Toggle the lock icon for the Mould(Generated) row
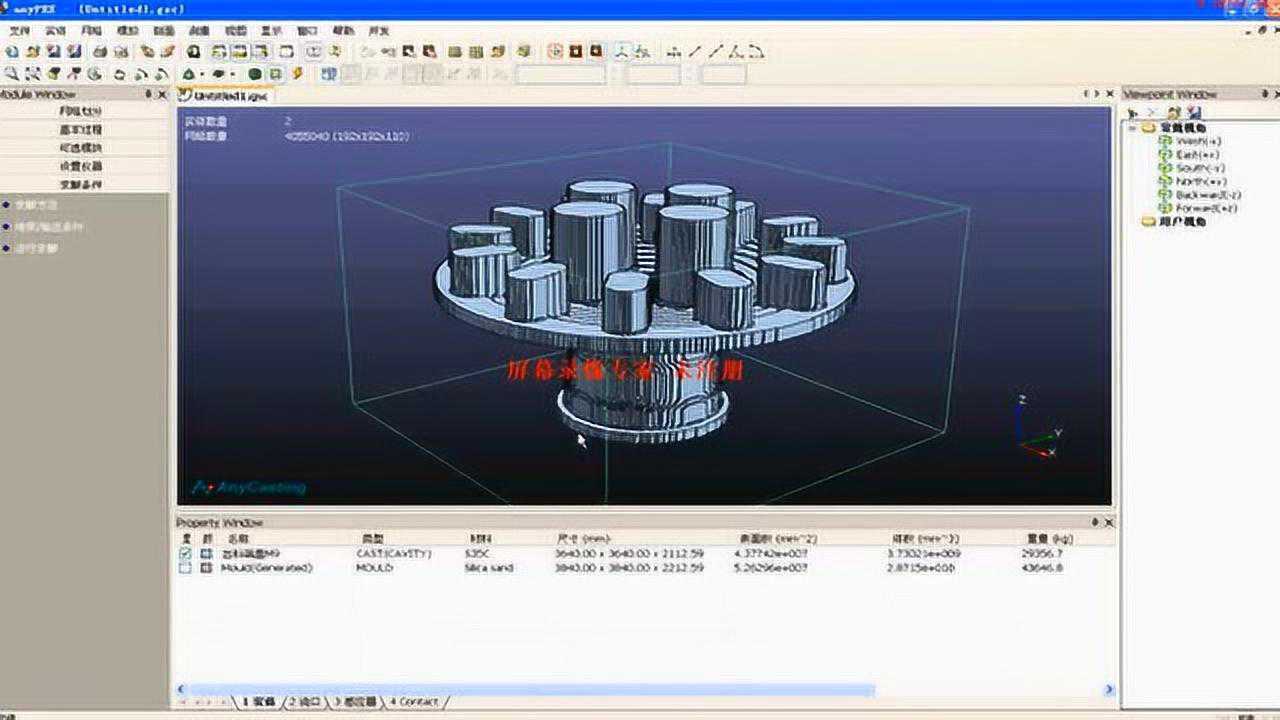This screenshot has width=1280, height=720. point(206,568)
